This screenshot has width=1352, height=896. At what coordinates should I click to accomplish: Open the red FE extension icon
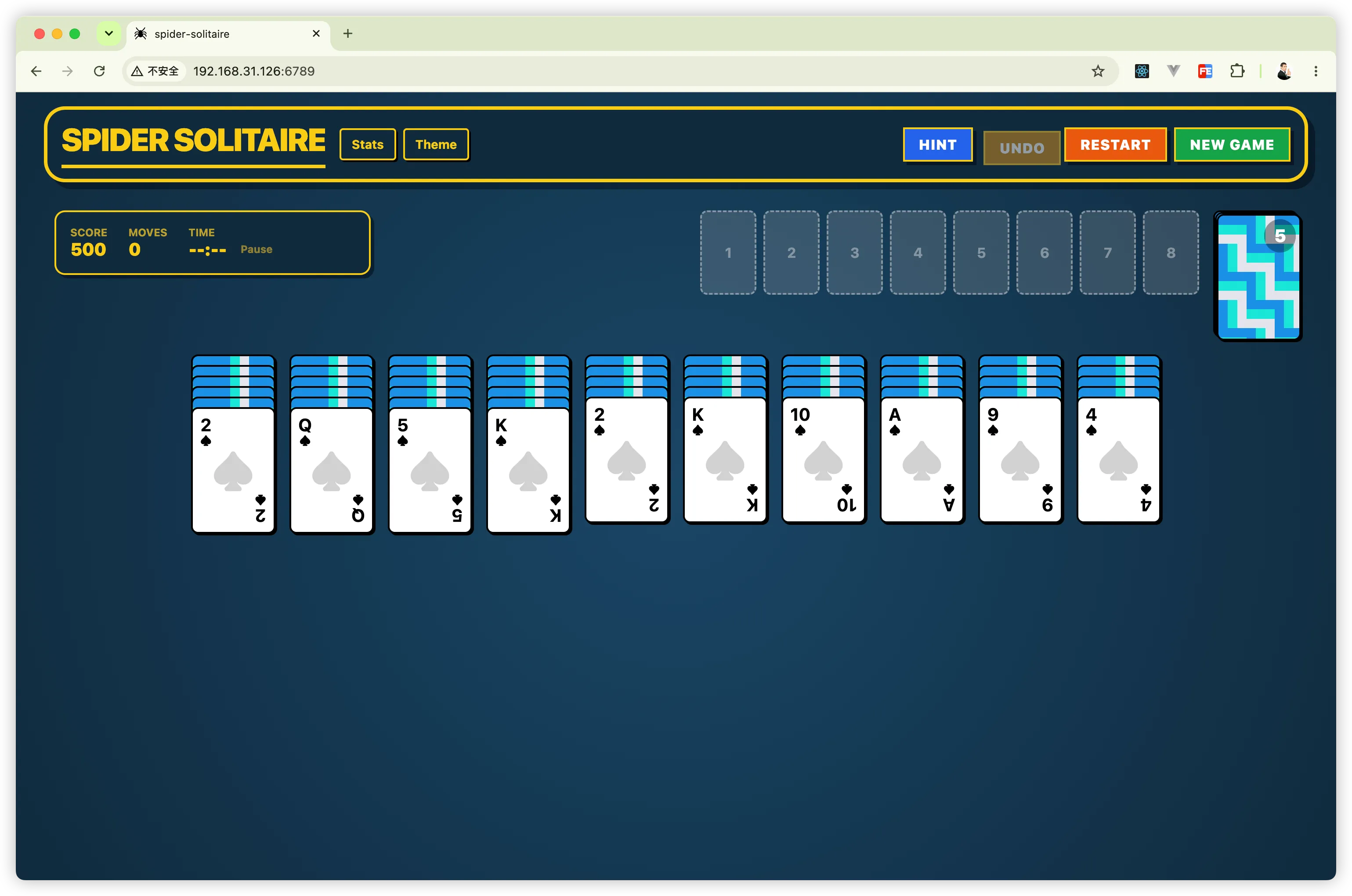click(1205, 71)
